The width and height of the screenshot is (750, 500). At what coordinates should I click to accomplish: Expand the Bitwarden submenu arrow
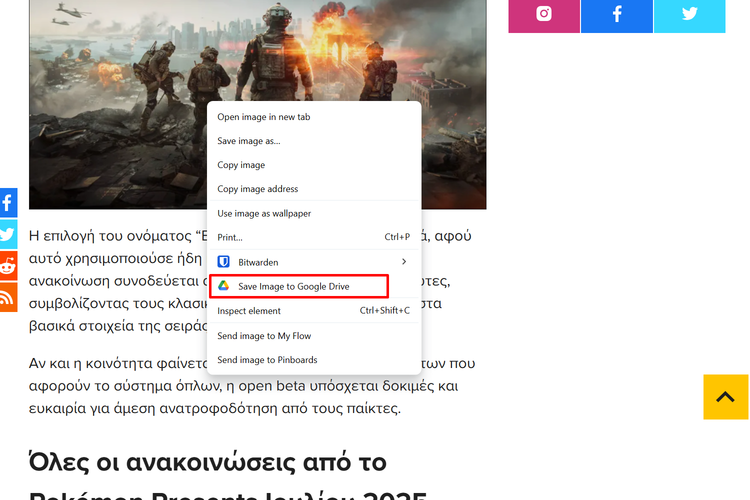pyautogui.click(x=404, y=261)
